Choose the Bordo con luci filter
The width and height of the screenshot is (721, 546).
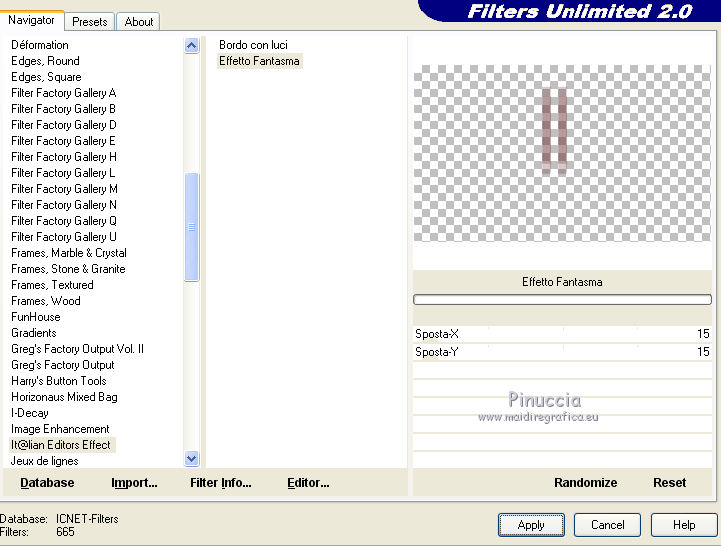pos(253,45)
